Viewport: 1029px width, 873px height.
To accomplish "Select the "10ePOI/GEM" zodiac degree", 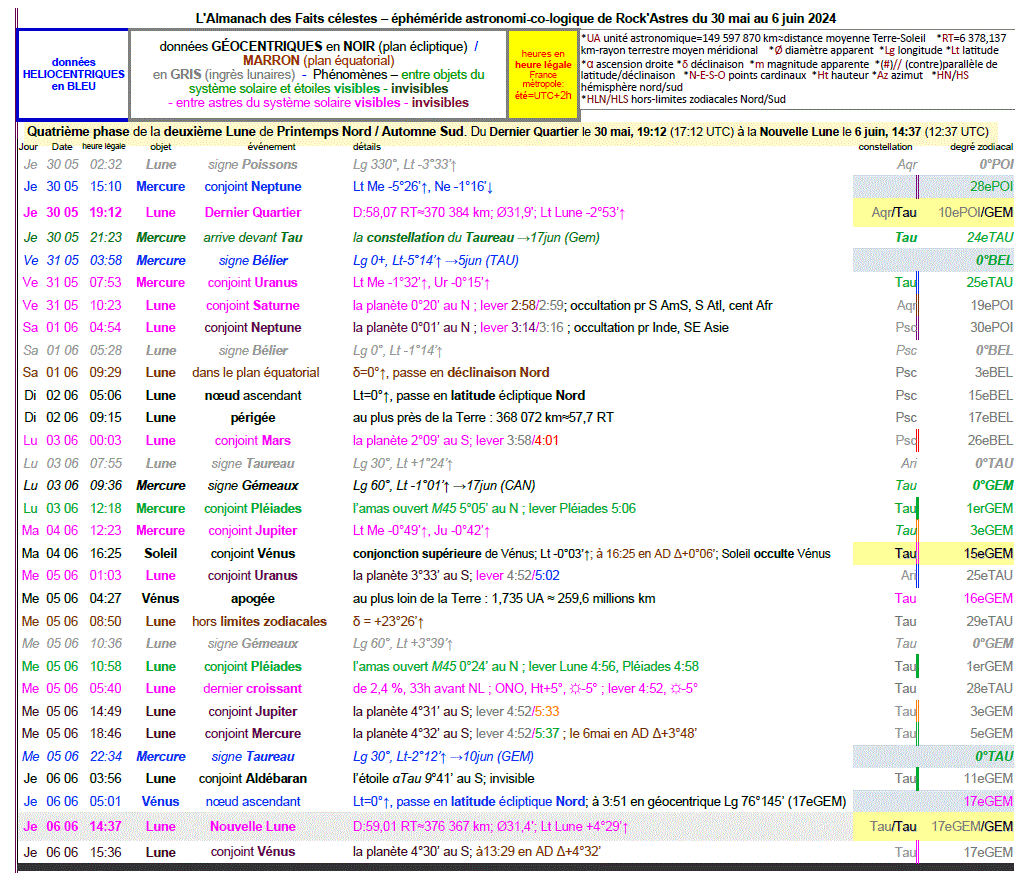I will coord(976,212).
